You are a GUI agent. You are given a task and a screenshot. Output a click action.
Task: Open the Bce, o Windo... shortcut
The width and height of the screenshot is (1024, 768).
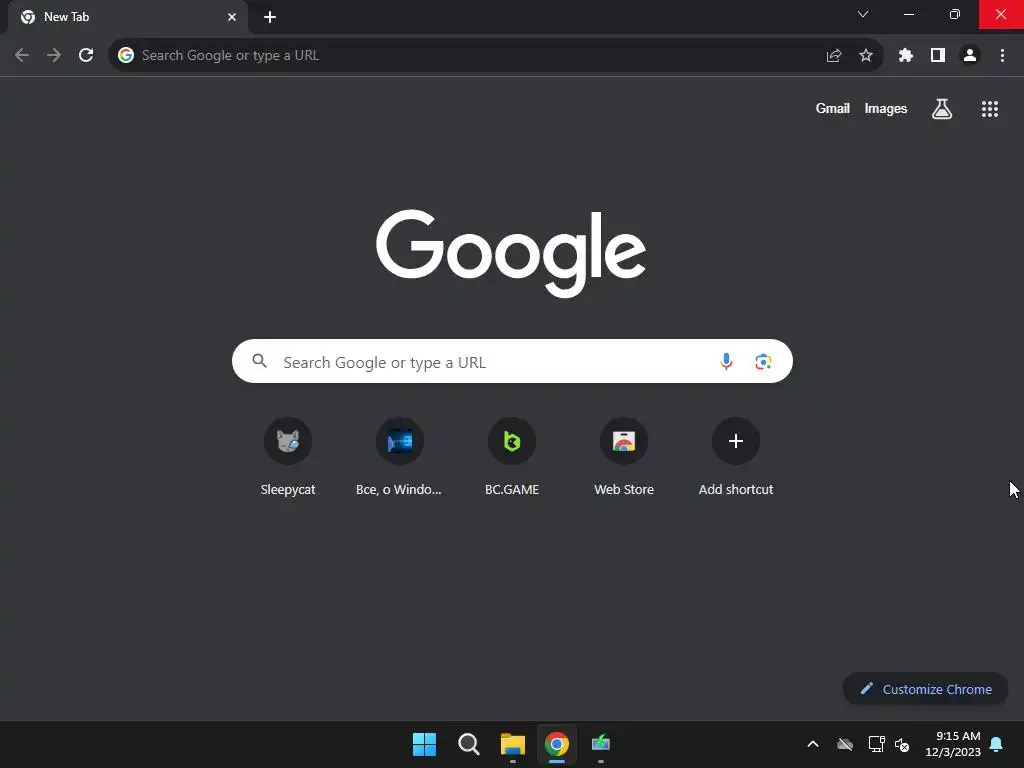pyautogui.click(x=399, y=456)
